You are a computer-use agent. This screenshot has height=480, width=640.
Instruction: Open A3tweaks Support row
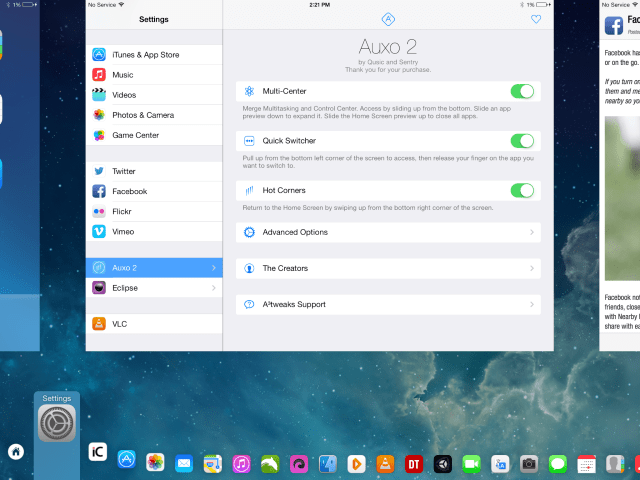(x=388, y=304)
